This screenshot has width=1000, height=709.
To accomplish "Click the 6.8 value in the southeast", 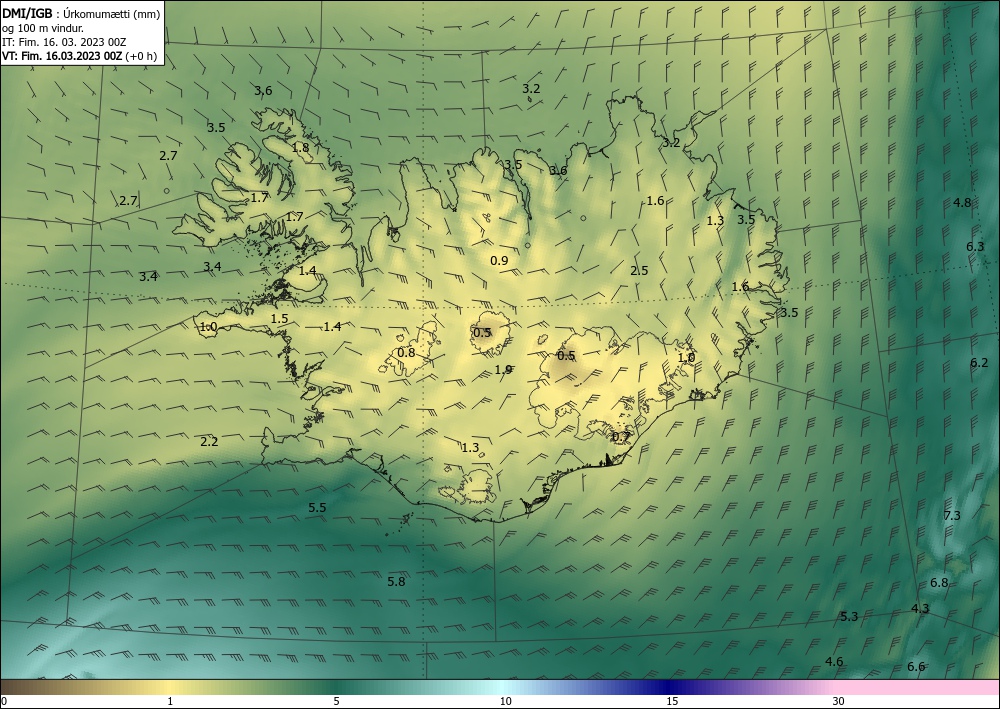I will [939, 582].
